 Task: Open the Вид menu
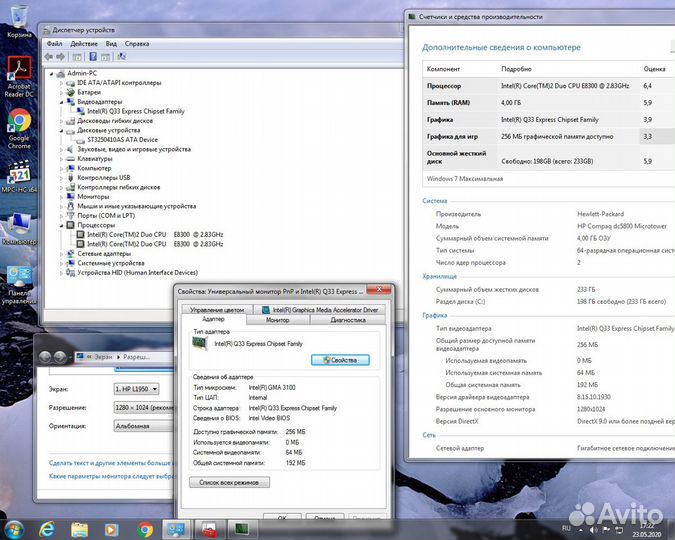pyautogui.click(x=111, y=43)
